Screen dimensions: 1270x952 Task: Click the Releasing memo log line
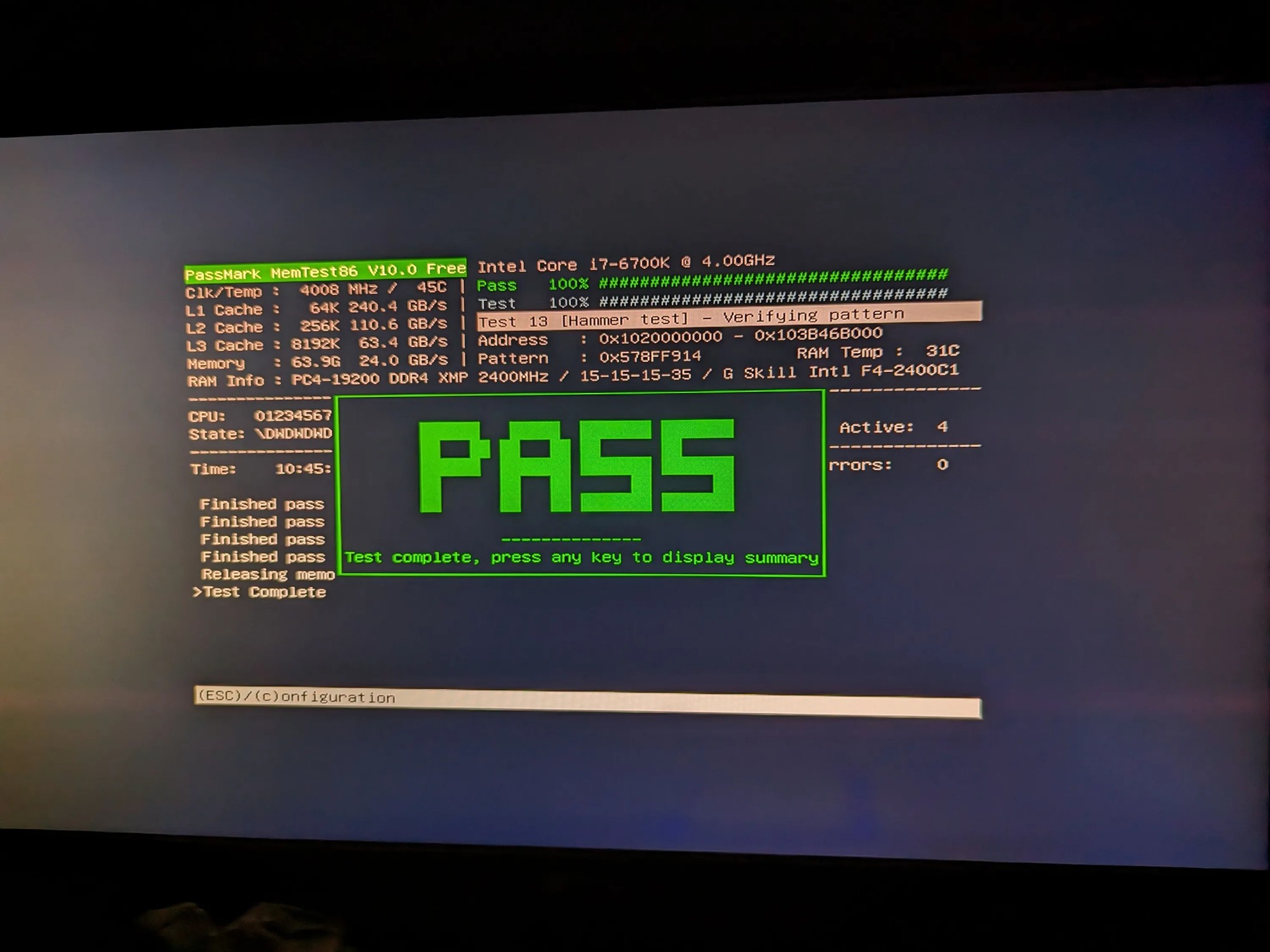(x=268, y=575)
